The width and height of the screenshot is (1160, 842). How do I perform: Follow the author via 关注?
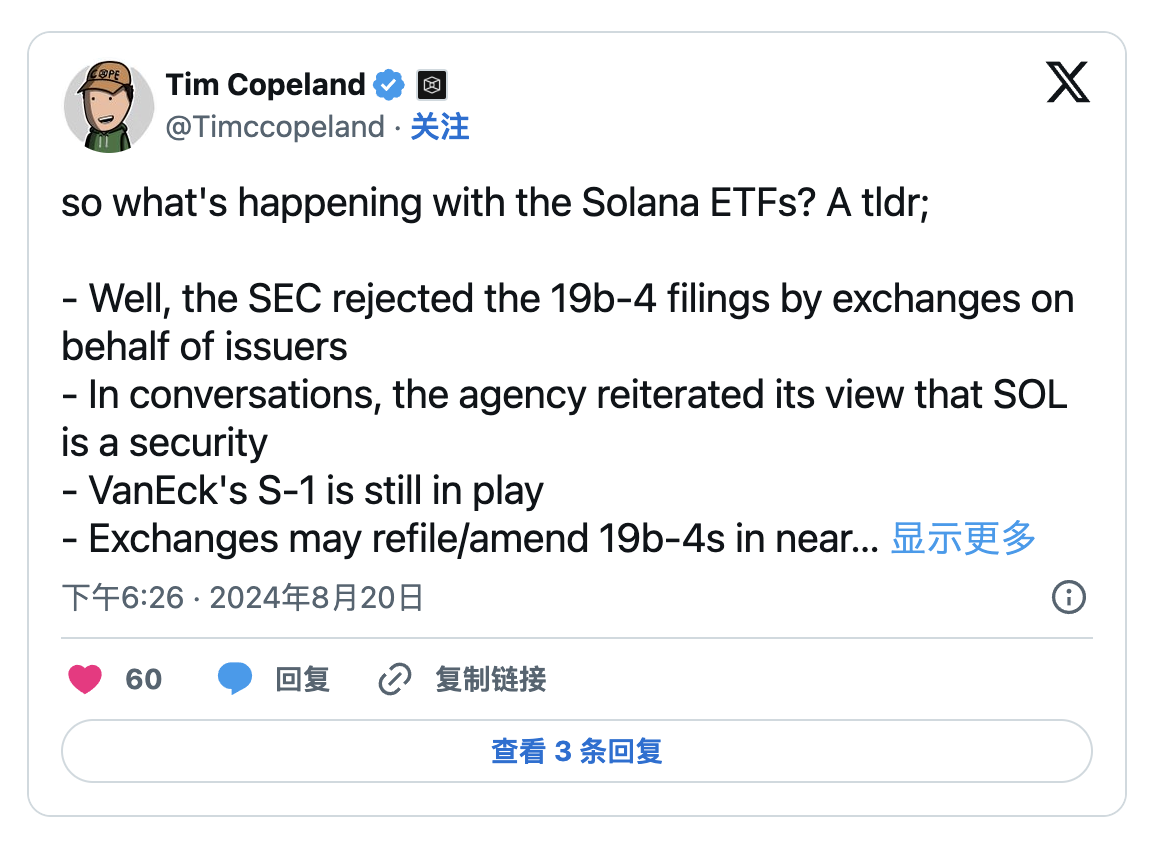(440, 127)
